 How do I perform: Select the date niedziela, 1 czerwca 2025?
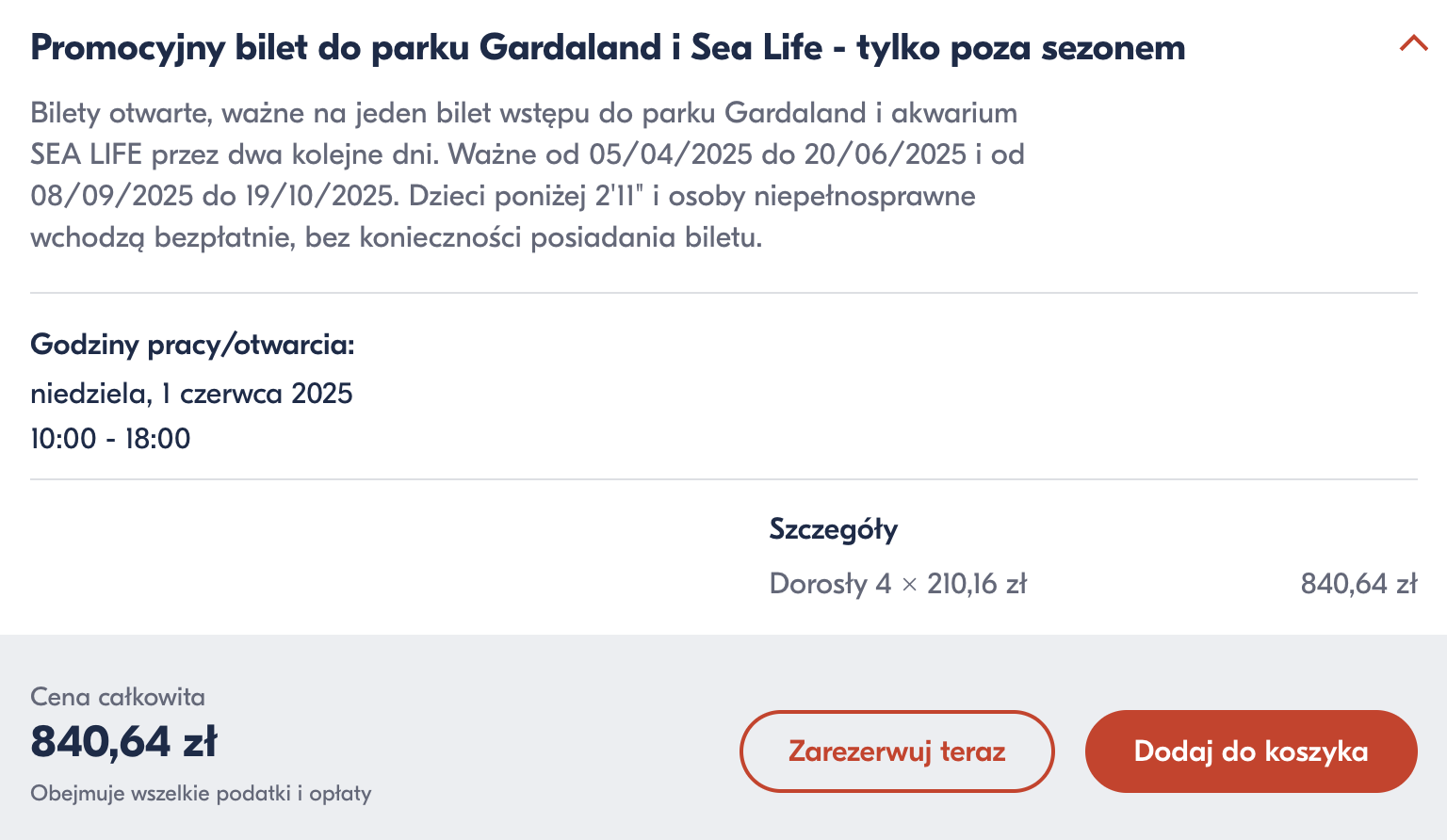(x=191, y=393)
